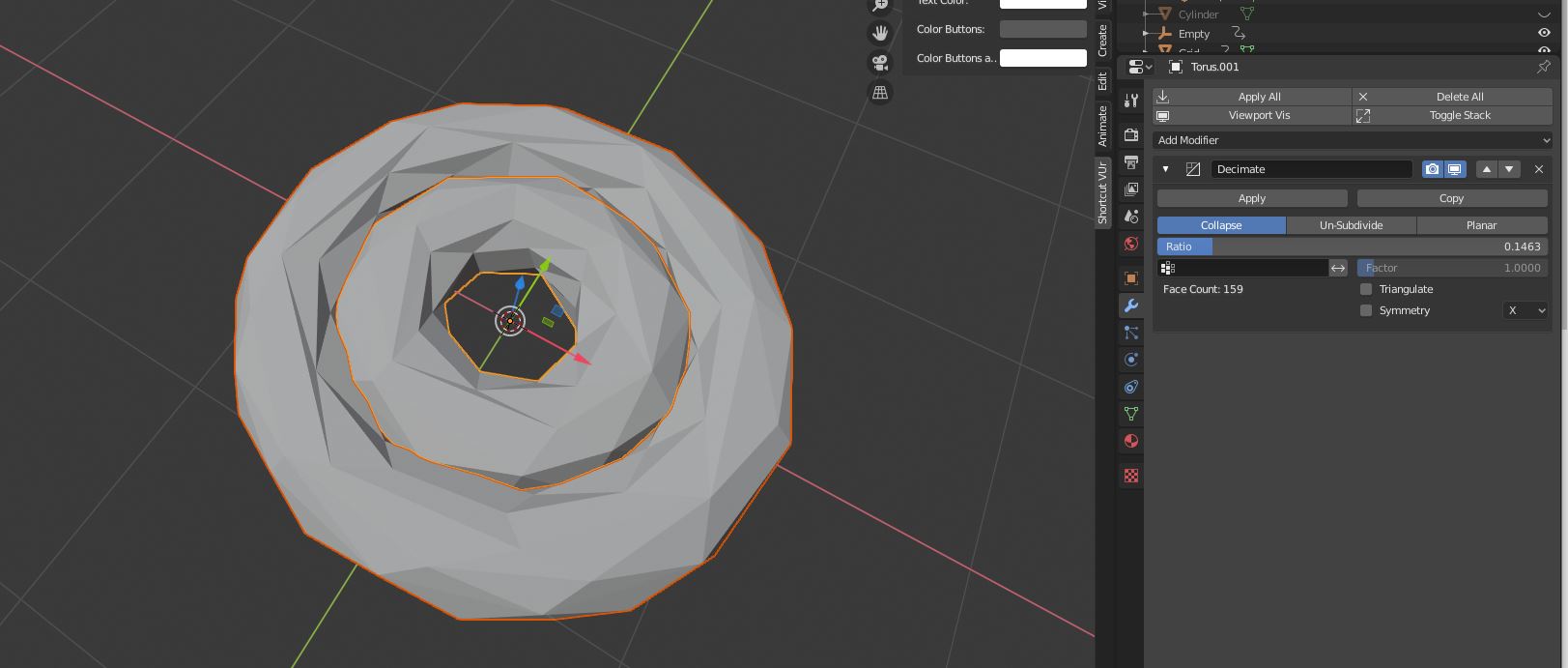Click the pan hand navigation icon
The height and width of the screenshot is (668, 1568).
(x=880, y=33)
